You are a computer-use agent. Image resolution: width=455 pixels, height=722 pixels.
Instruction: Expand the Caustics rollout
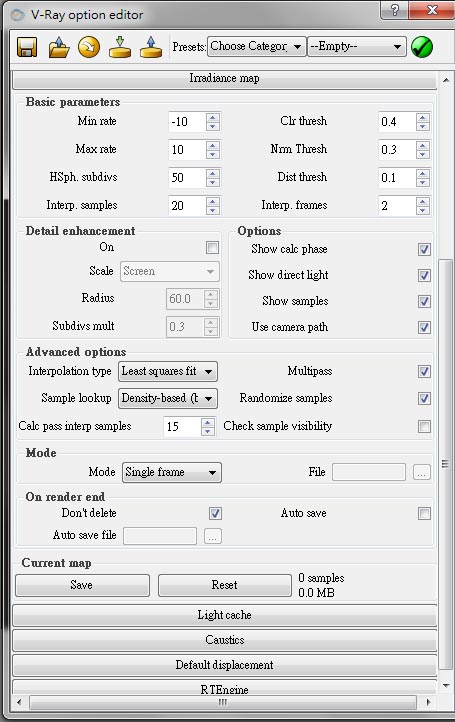[x=224, y=640]
